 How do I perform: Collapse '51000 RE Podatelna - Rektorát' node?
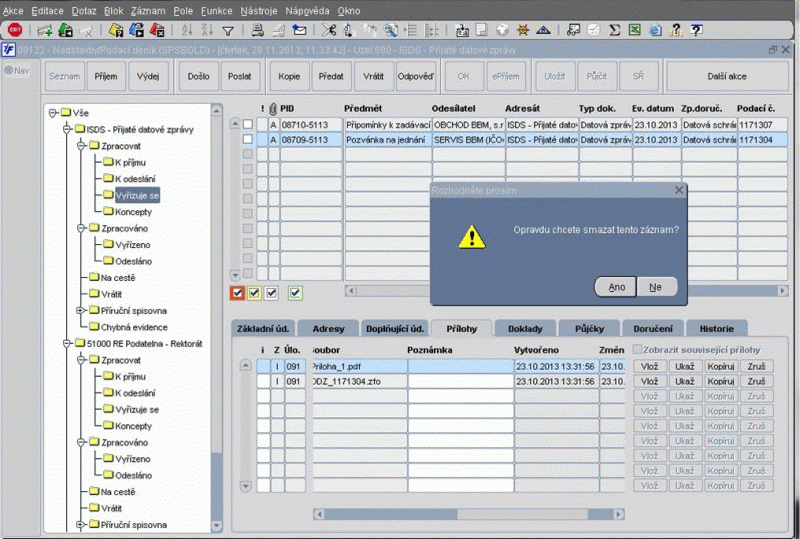tap(66, 343)
